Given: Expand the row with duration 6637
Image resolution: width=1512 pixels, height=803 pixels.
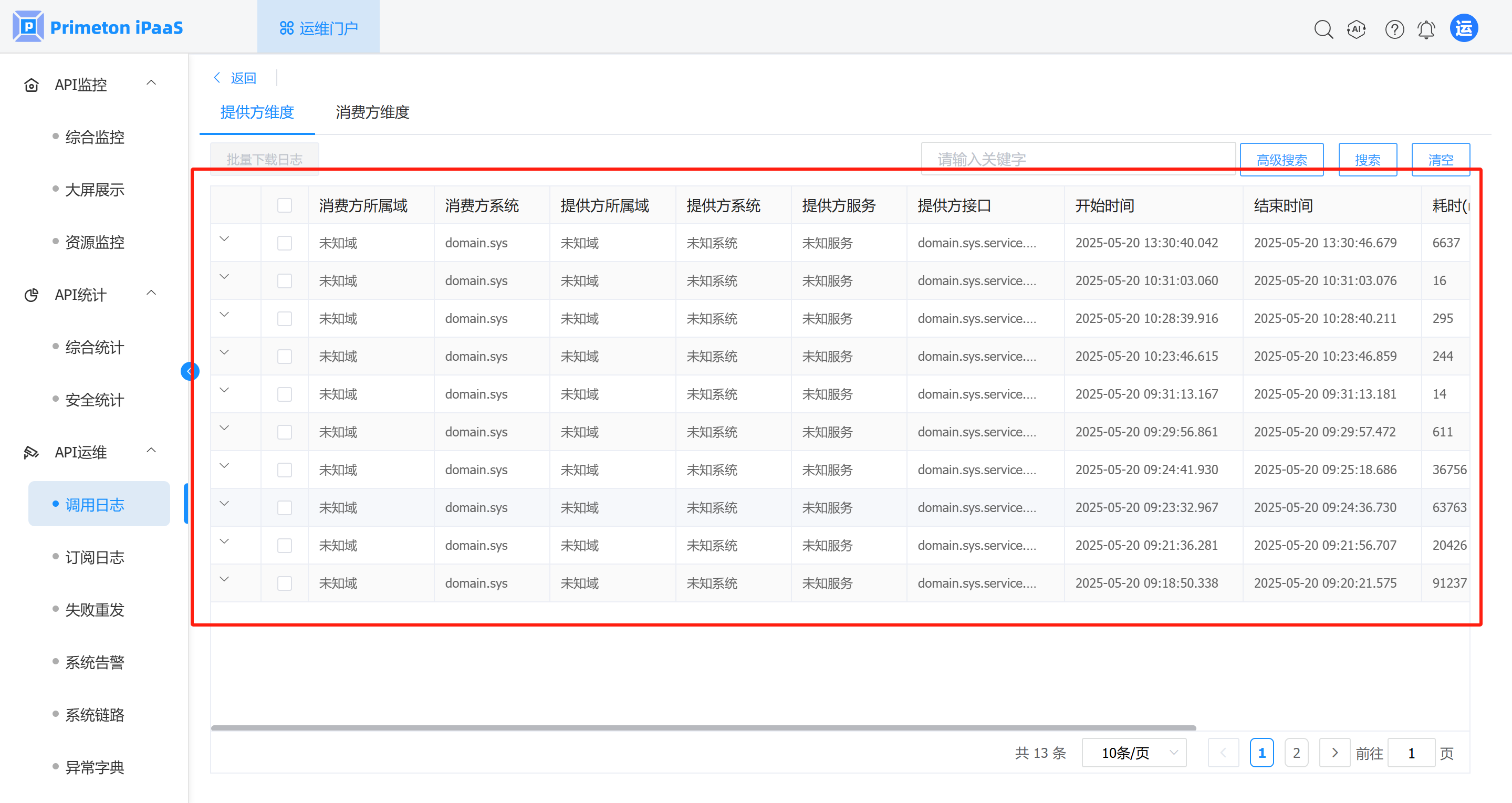Looking at the screenshot, I should coord(224,239).
